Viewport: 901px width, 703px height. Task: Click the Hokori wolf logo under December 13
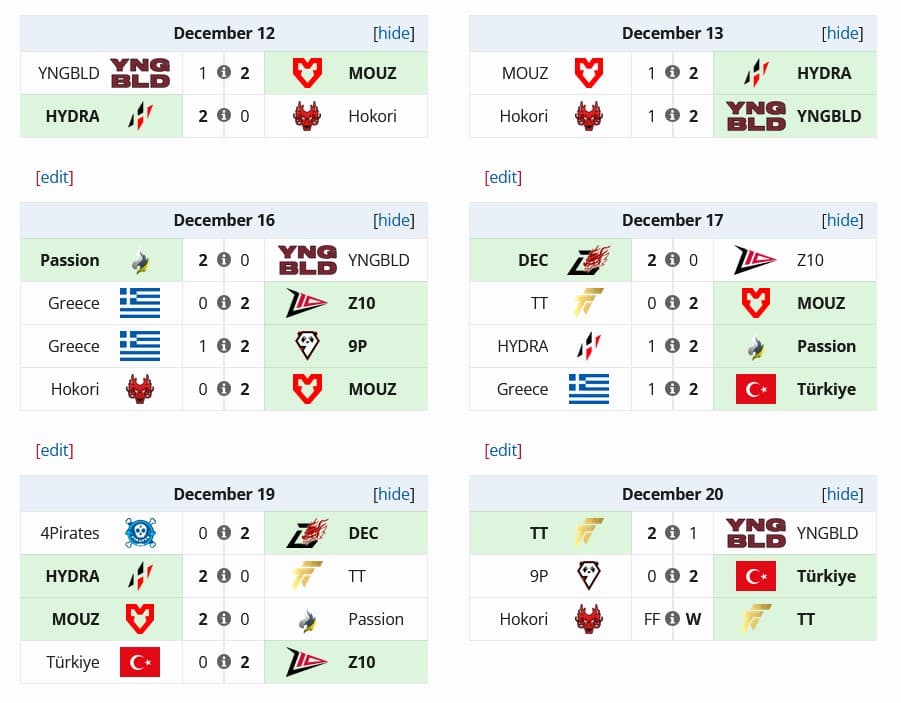coord(589,115)
